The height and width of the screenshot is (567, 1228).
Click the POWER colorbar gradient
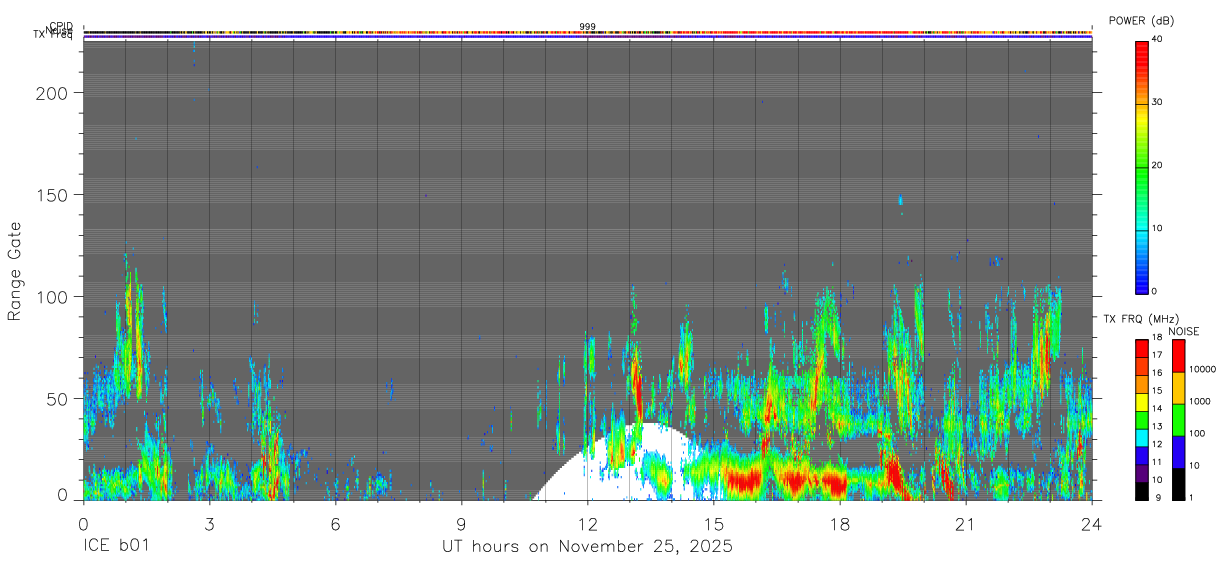[1142, 166]
